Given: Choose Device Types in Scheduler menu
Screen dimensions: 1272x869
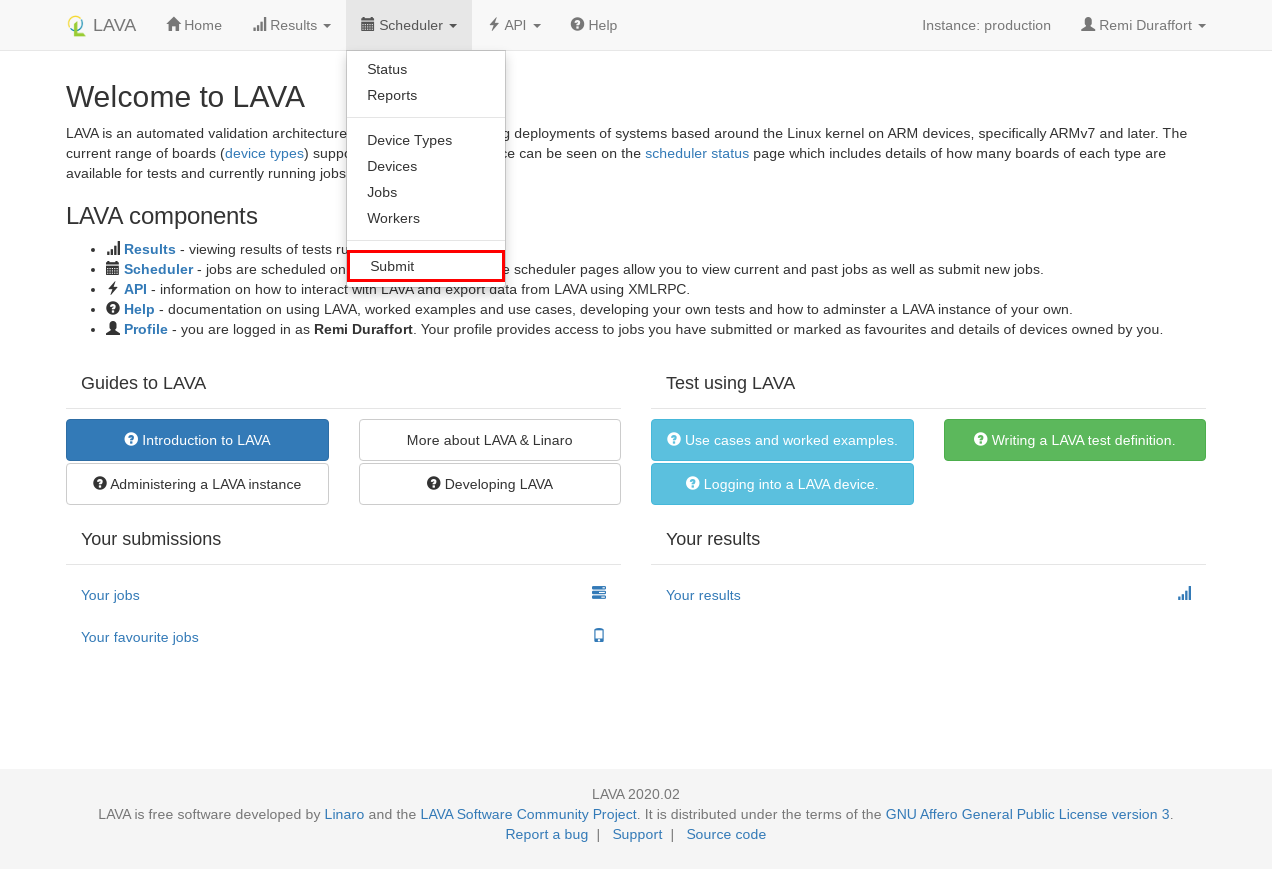Looking at the screenshot, I should pos(409,140).
